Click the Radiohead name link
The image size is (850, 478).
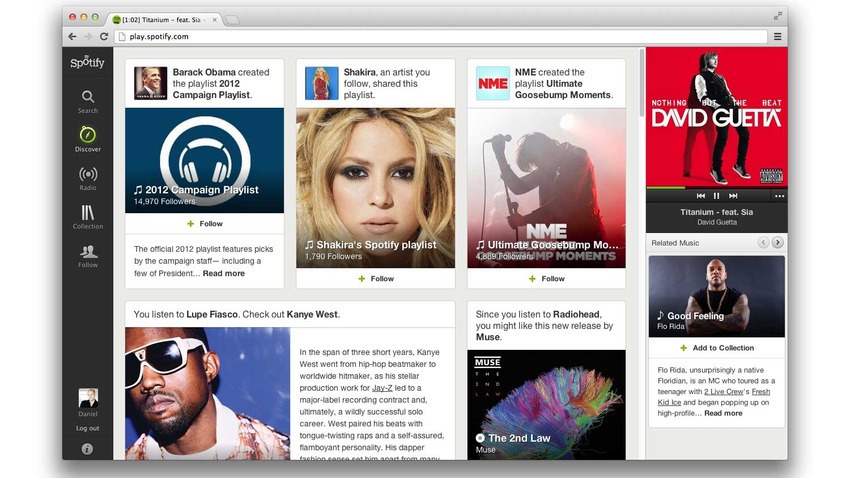pyautogui.click(x=576, y=314)
